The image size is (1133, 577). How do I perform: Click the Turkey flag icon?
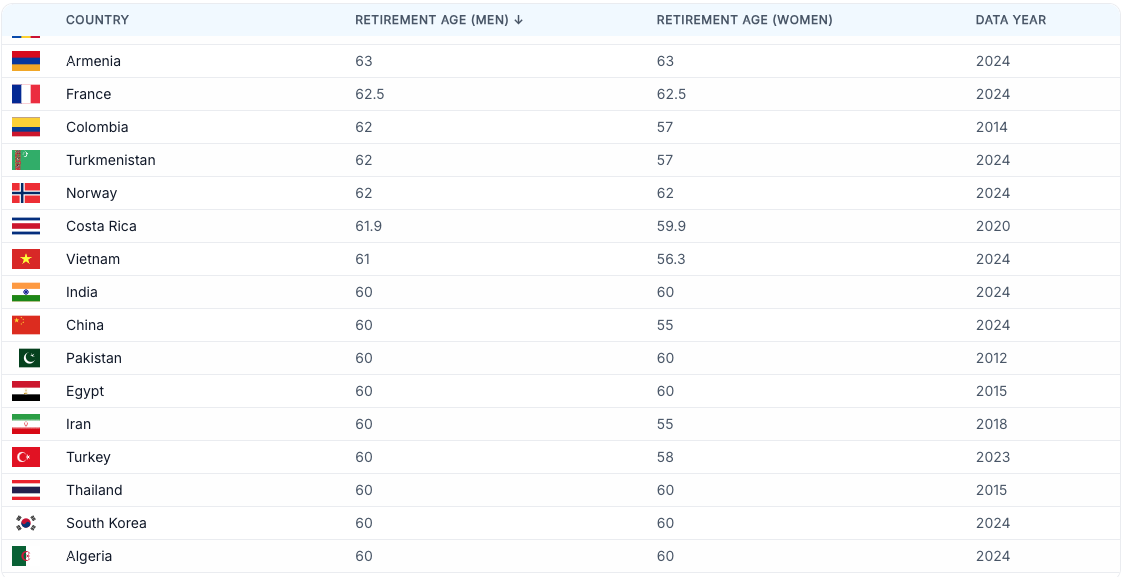point(26,457)
